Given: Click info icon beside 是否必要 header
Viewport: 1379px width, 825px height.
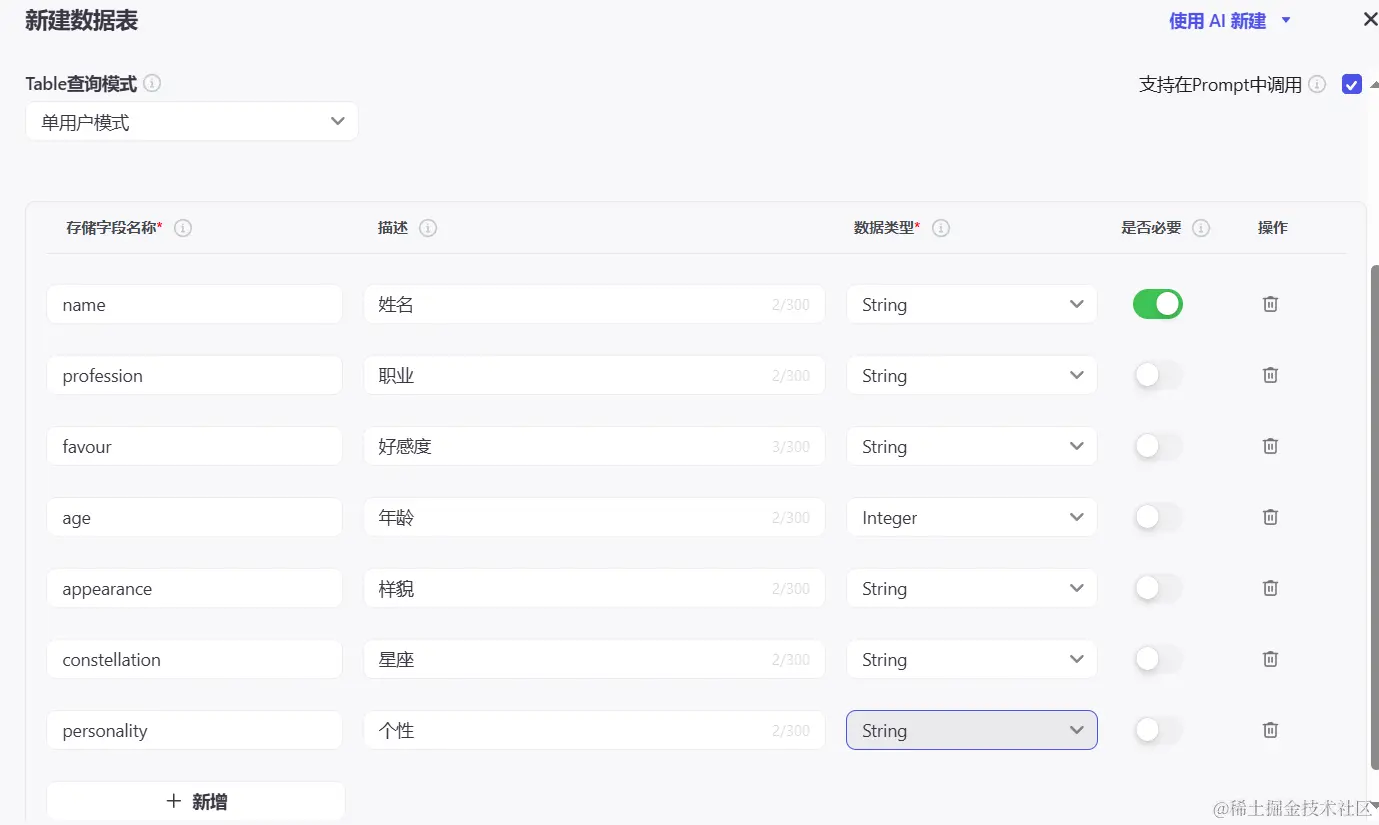Looking at the screenshot, I should pyautogui.click(x=1201, y=228).
